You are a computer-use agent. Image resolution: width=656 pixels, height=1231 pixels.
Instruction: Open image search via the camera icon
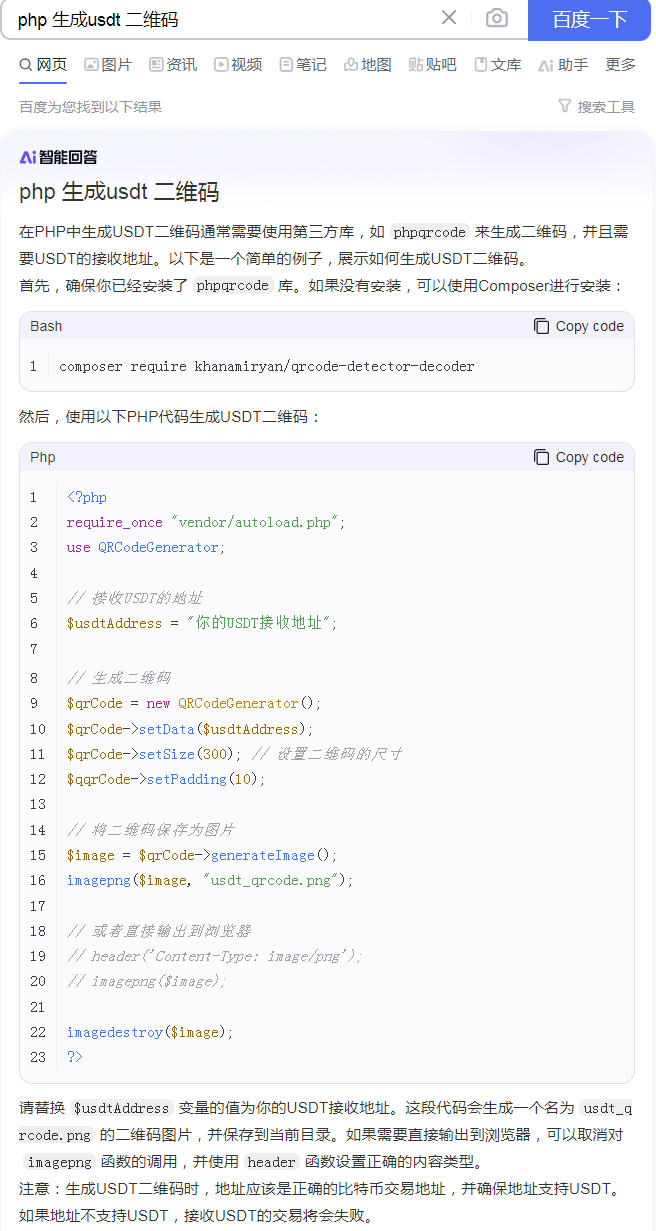(496, 18)
